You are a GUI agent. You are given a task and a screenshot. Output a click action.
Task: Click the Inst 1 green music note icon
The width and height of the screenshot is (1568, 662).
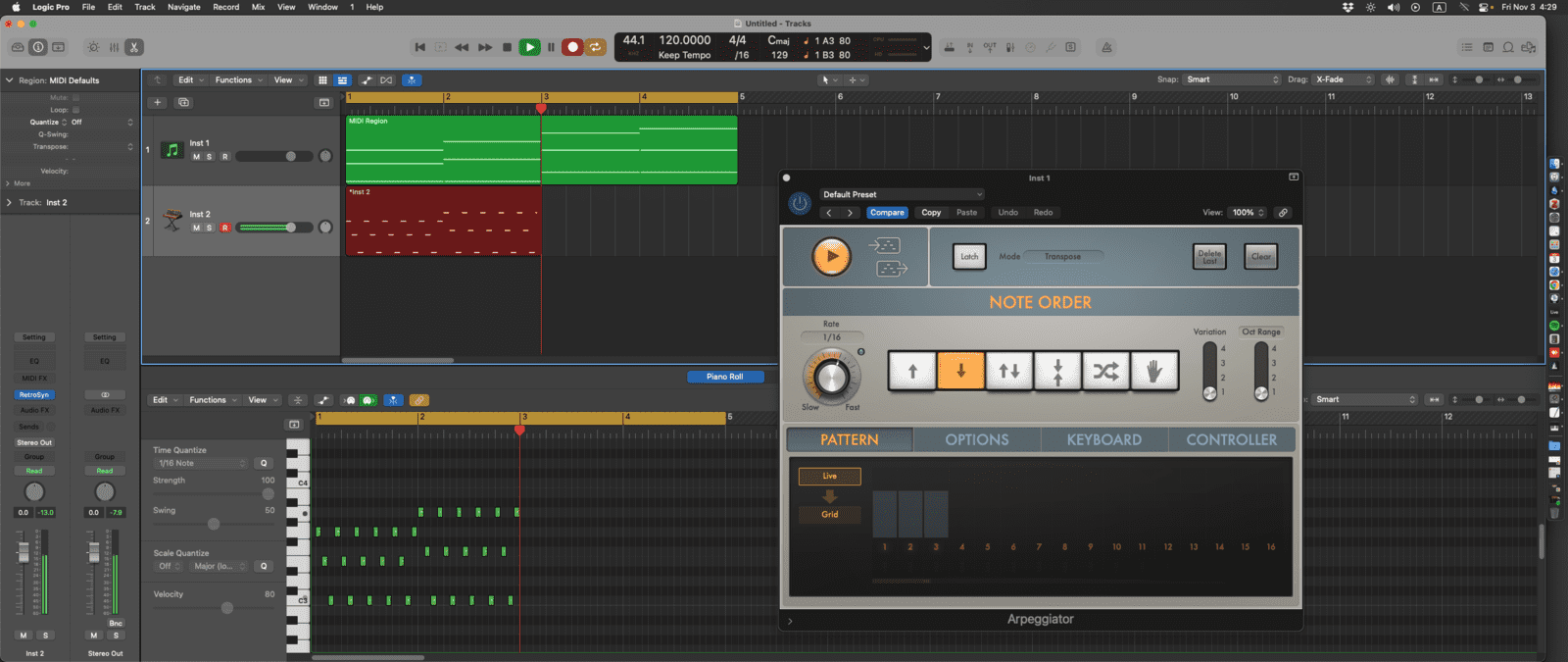172,150
